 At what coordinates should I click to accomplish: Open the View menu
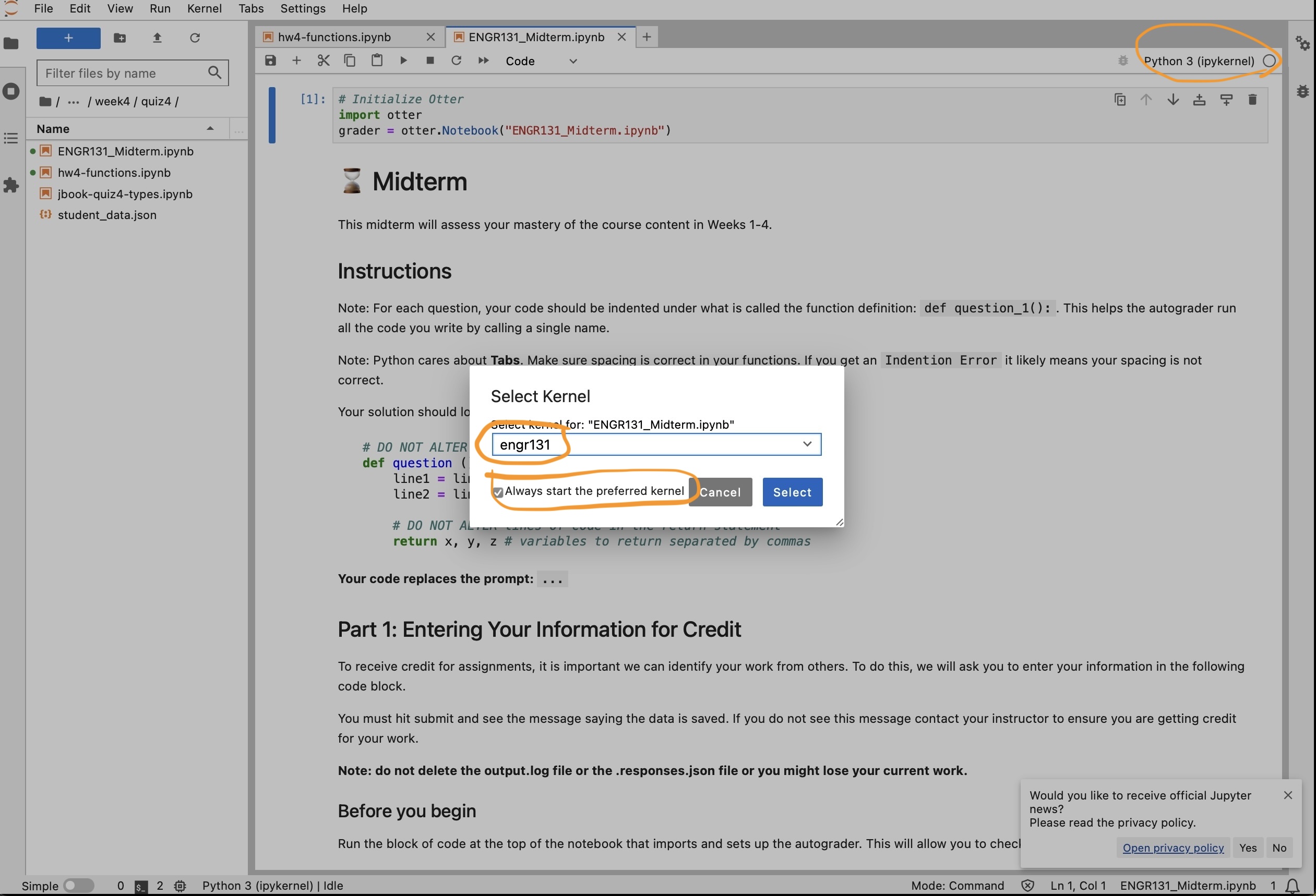(120, 8)
